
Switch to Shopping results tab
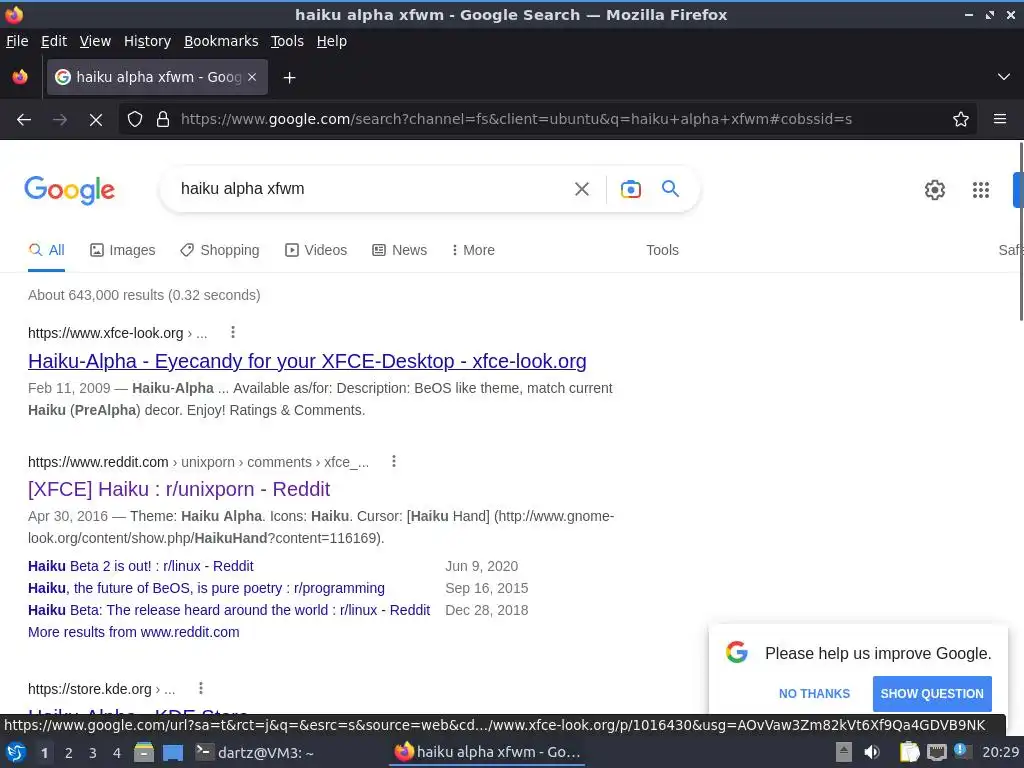click(x=220, y=250)
